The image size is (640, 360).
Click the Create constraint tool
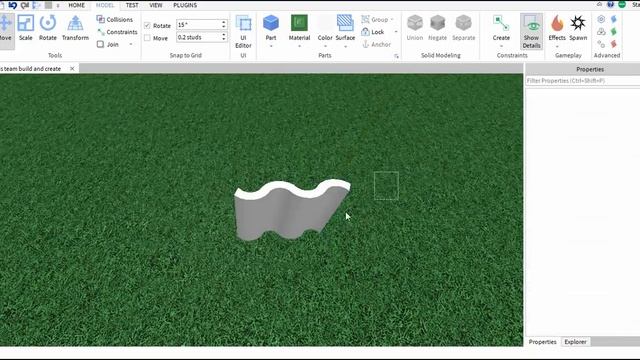coord(501,27)
